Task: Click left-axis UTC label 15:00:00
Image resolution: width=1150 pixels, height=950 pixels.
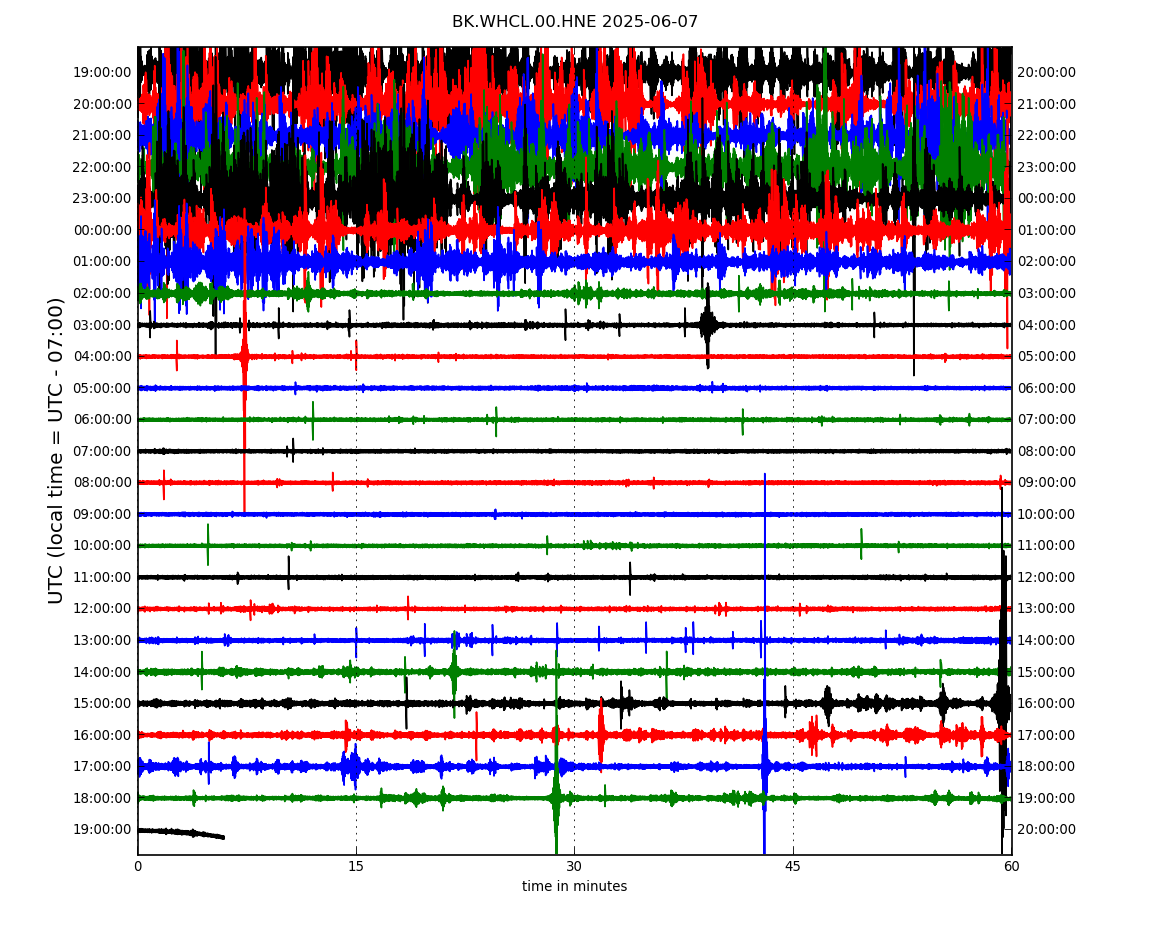Action: coord(102,704)
